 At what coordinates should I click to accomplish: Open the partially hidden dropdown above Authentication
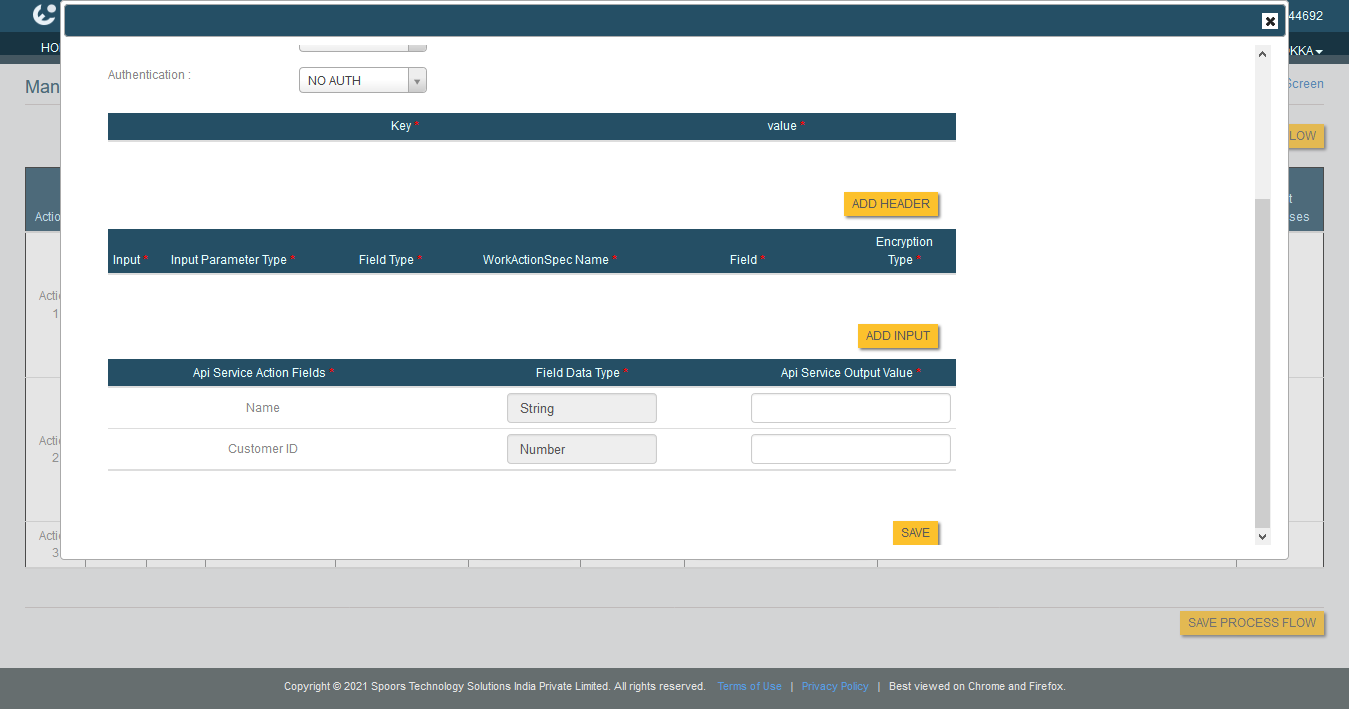(362, 45)
